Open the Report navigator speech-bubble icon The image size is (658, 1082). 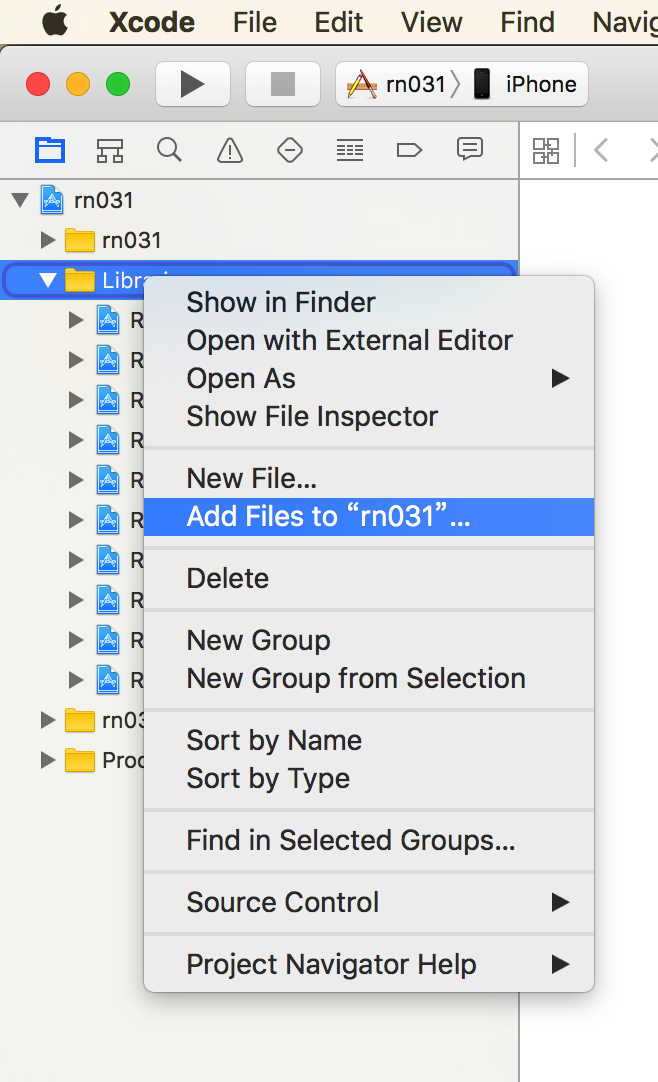click(469, 150)
